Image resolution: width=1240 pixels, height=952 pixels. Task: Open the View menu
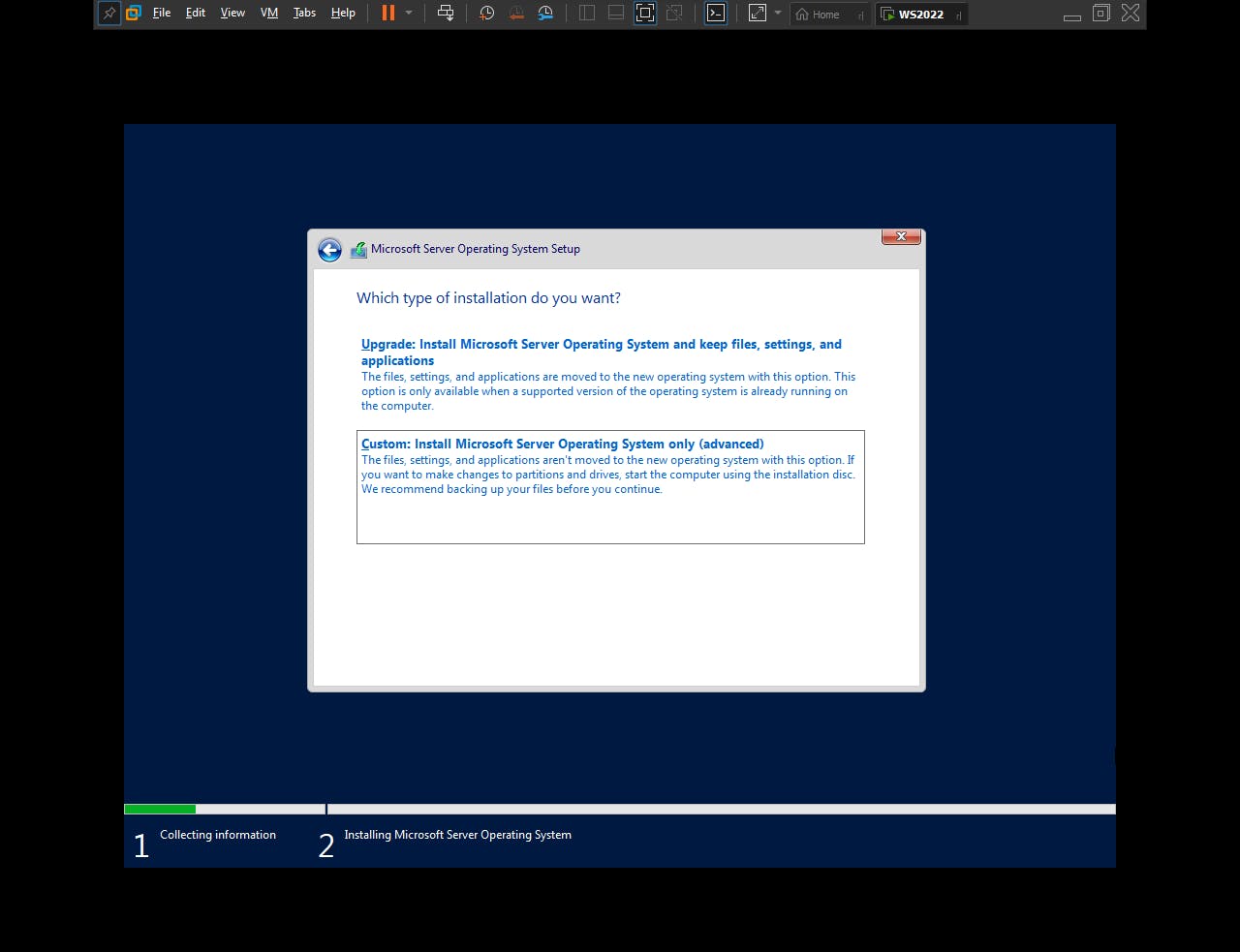point(232,14)
